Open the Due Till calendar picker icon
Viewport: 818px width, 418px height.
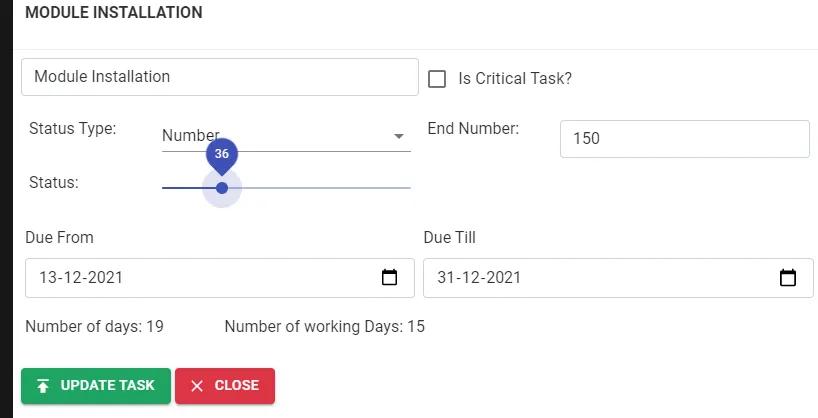pyautogui.click(x=788, y=278)
